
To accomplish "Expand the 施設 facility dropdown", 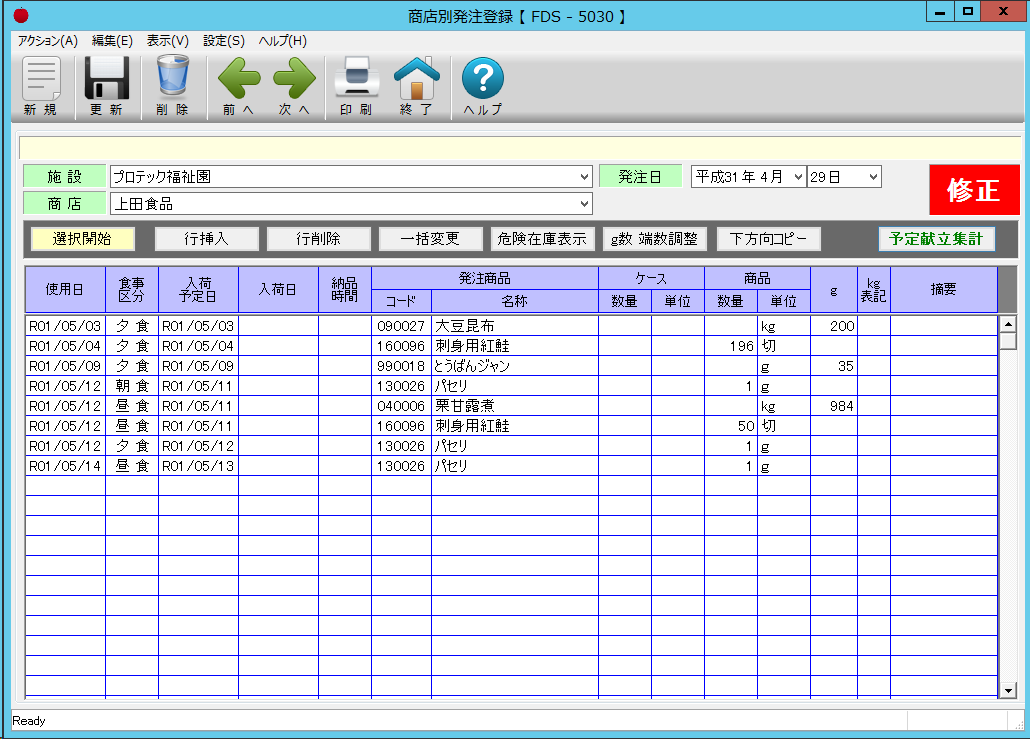I will [x=584, y=177].
